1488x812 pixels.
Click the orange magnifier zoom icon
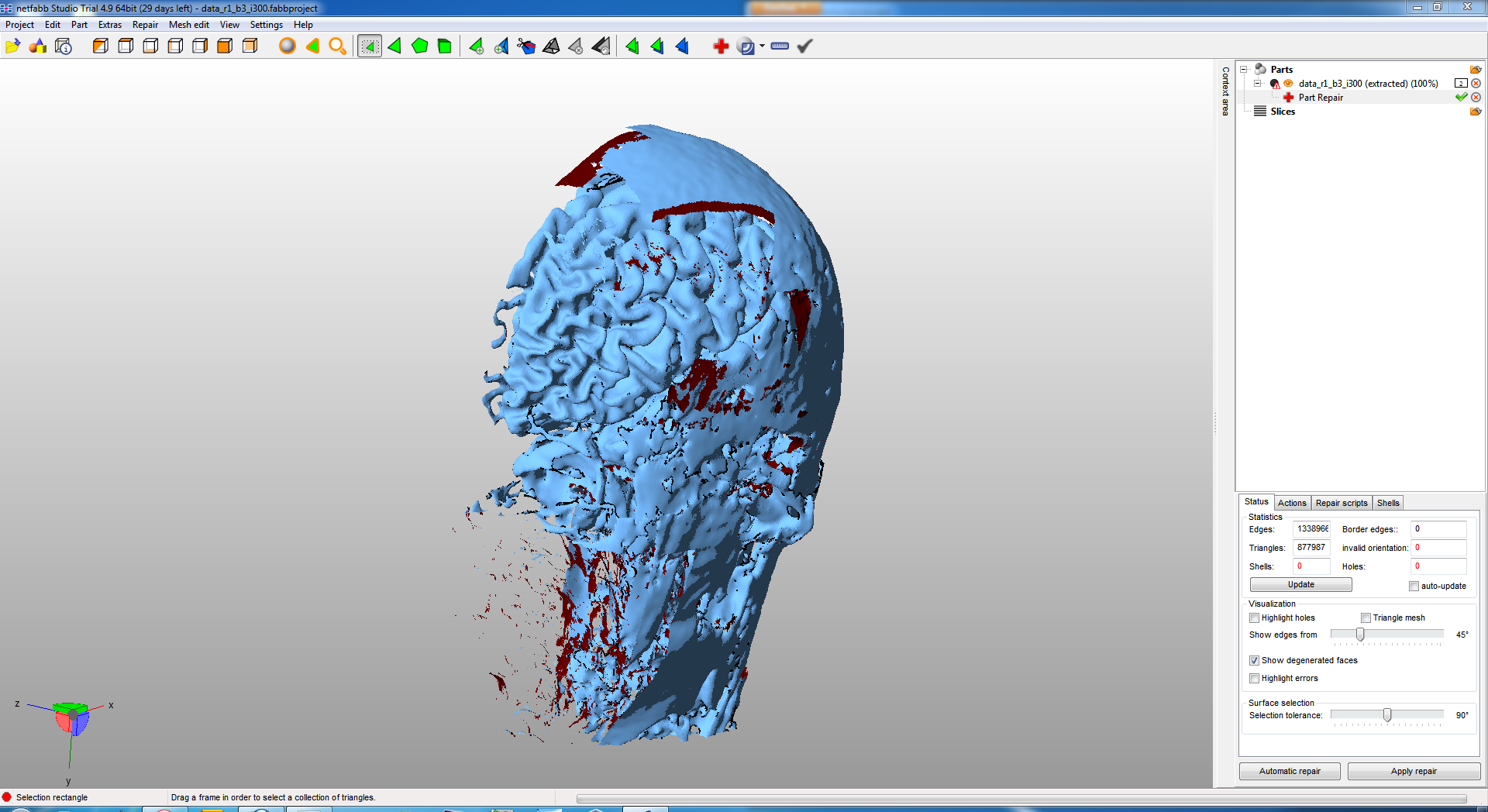click(x=337, y=46)
